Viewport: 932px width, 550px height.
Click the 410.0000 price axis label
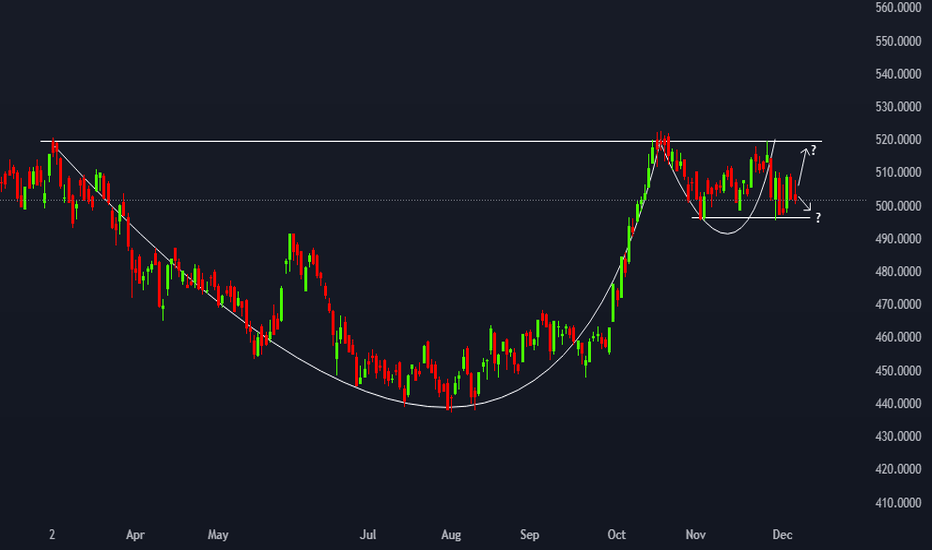click(x=898, y=502)
